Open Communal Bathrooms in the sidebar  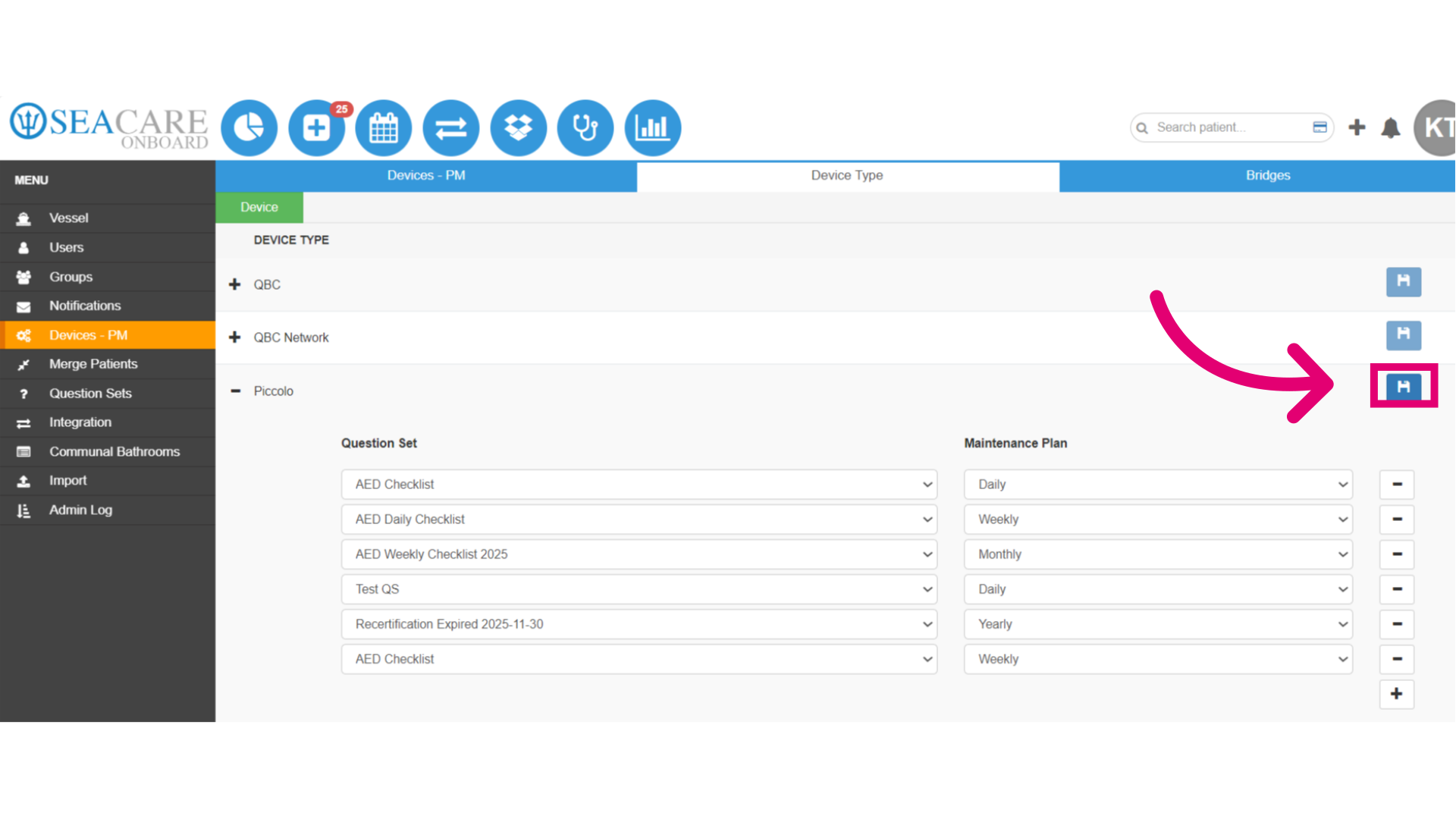(108, 452)
